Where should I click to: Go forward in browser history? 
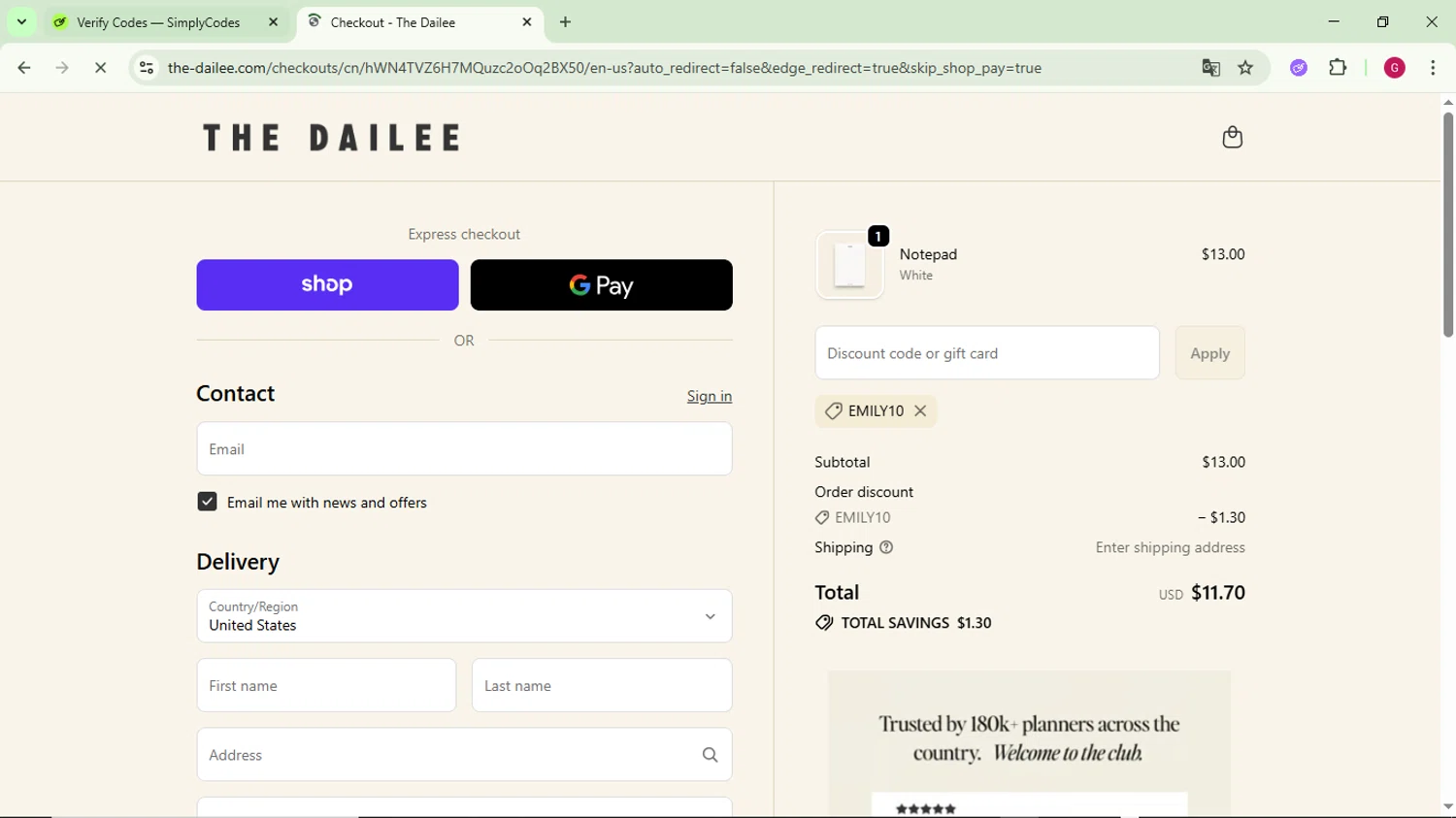point(62,68)
